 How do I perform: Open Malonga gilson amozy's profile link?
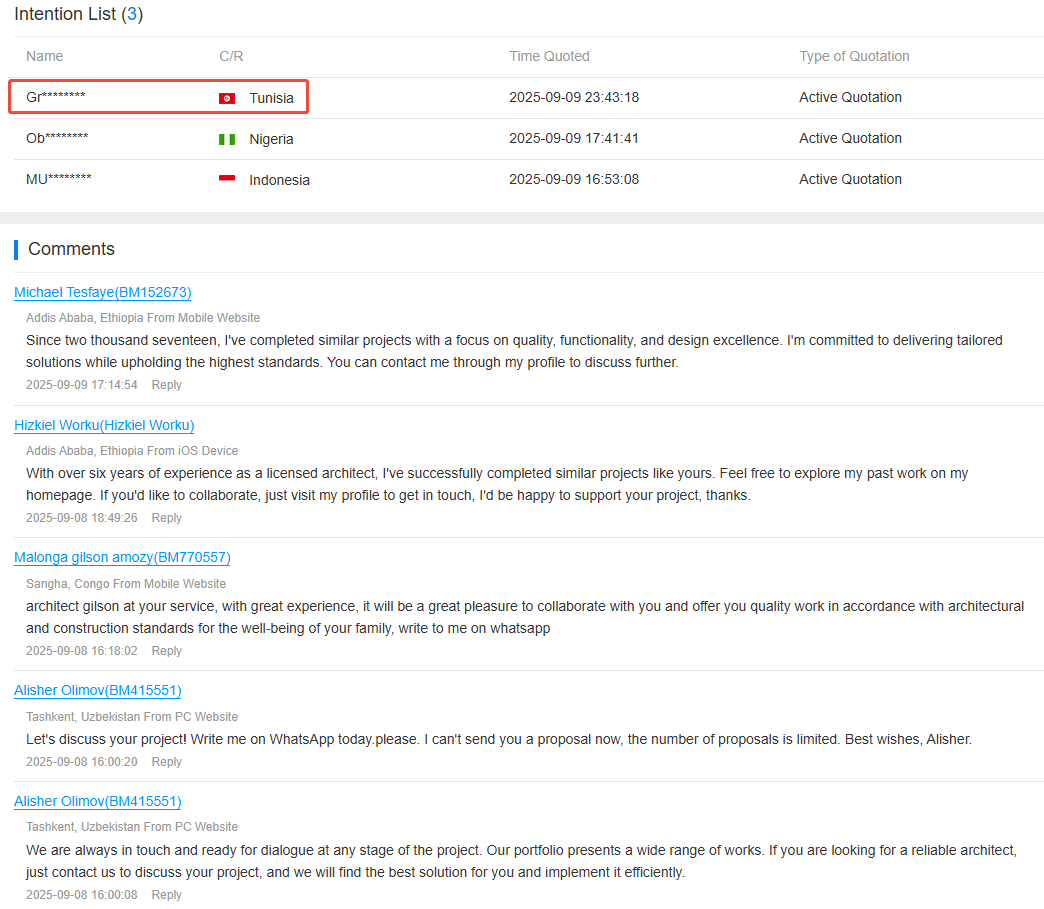[x=122, y=557]
